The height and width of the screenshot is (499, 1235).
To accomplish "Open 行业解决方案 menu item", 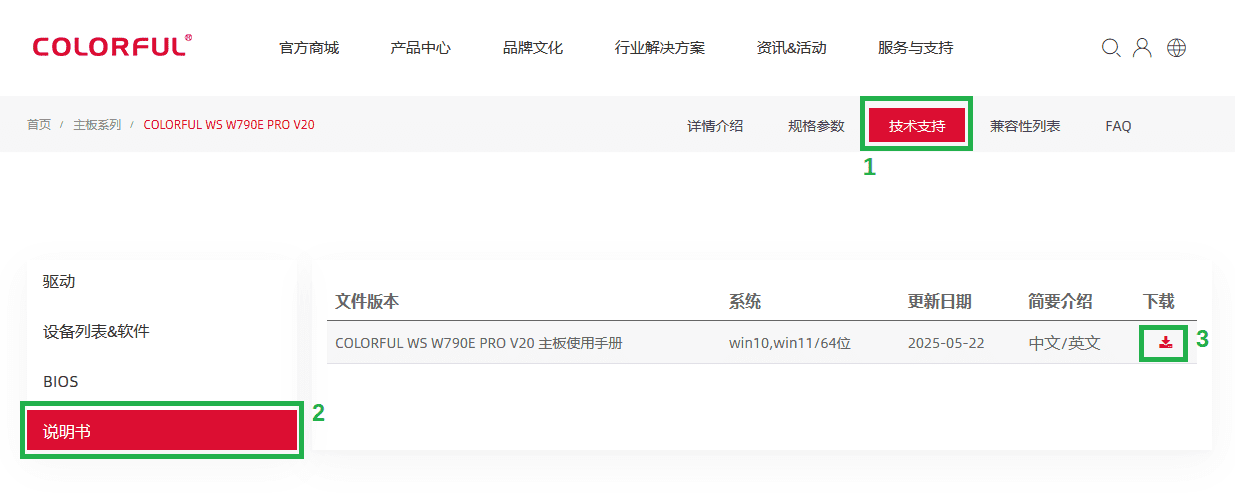I will pyautogui.click(x=660, y=48).
